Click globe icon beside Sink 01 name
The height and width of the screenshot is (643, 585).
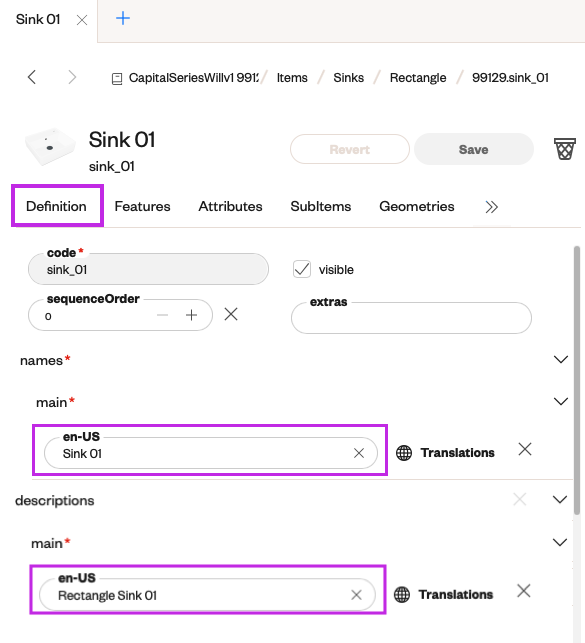click(x=404, y=453)
